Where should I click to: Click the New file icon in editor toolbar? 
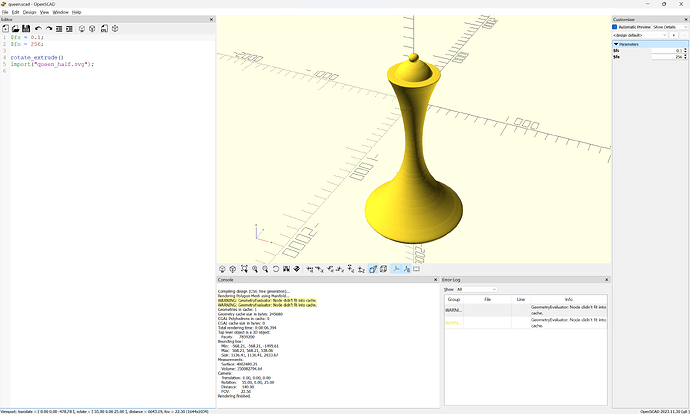6,28
